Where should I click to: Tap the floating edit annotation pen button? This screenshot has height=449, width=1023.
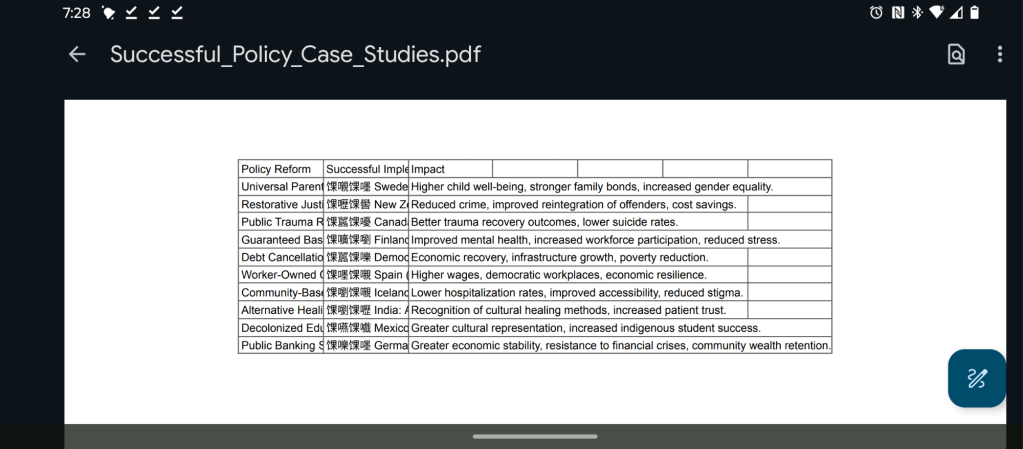[976, 378]
